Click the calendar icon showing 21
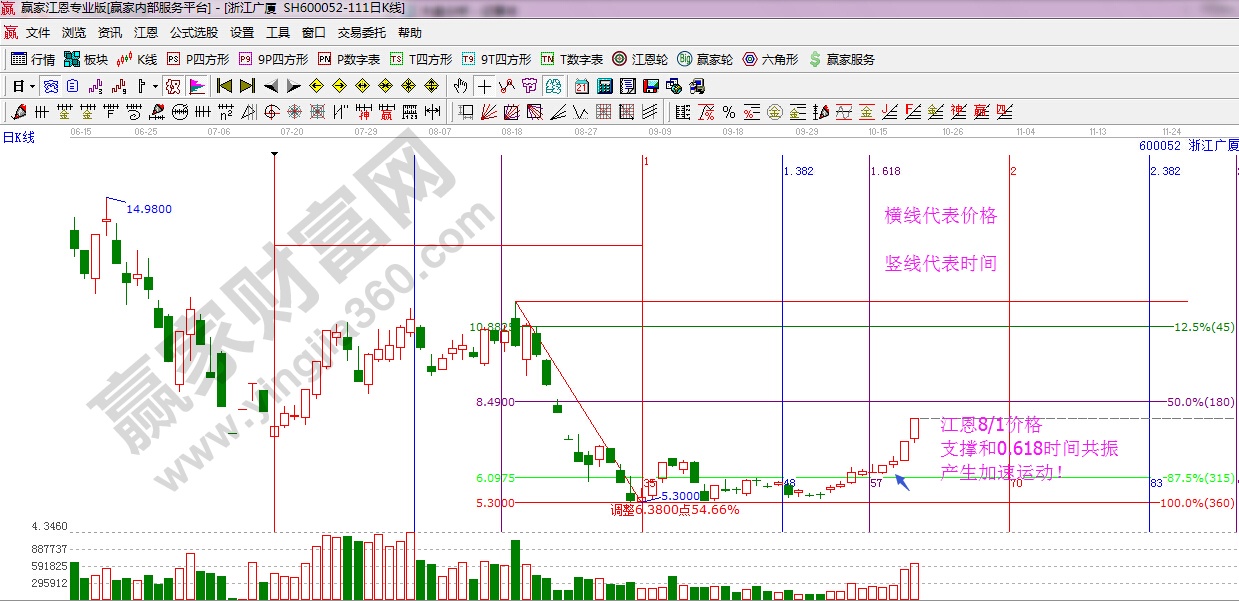 (581, 86)
